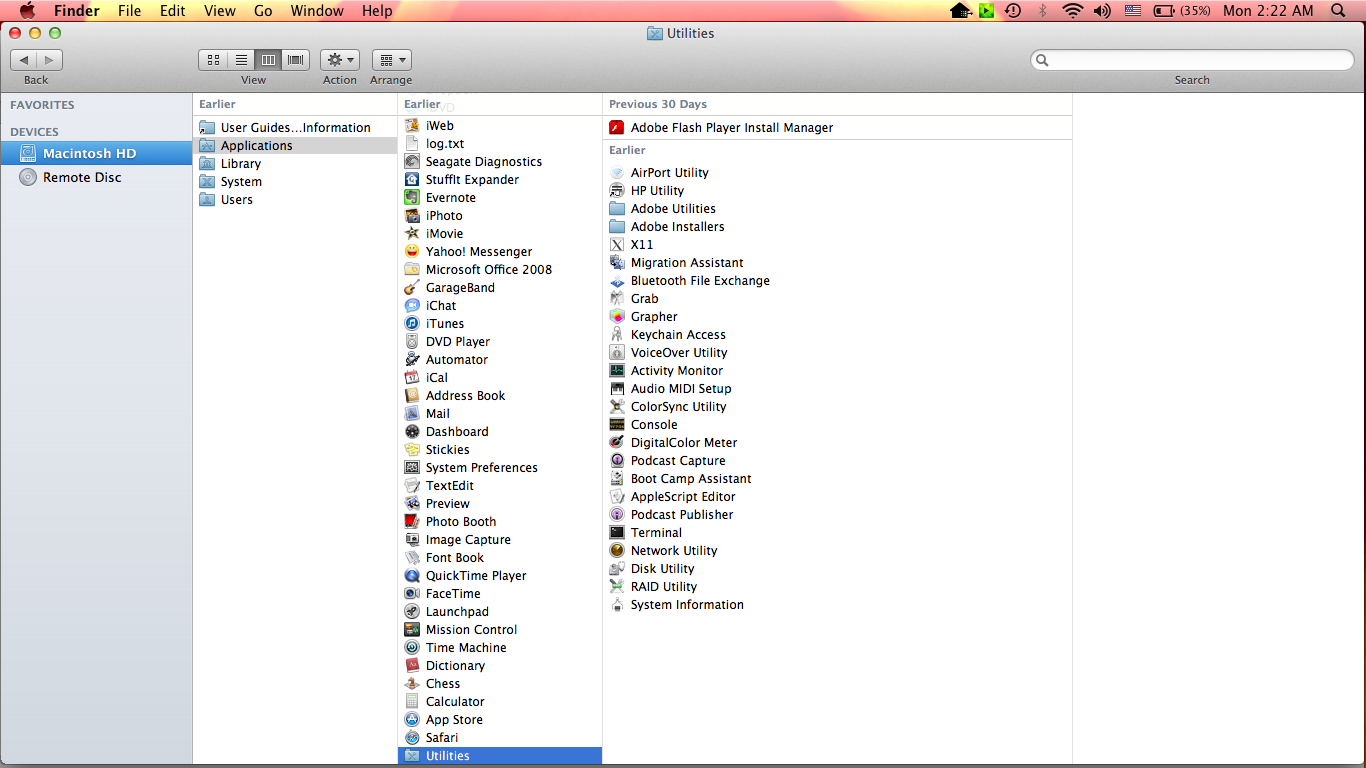The width and height of the screenshot is (1366, 768).
Task: Open the Apple menu
Action: point(27,11)
